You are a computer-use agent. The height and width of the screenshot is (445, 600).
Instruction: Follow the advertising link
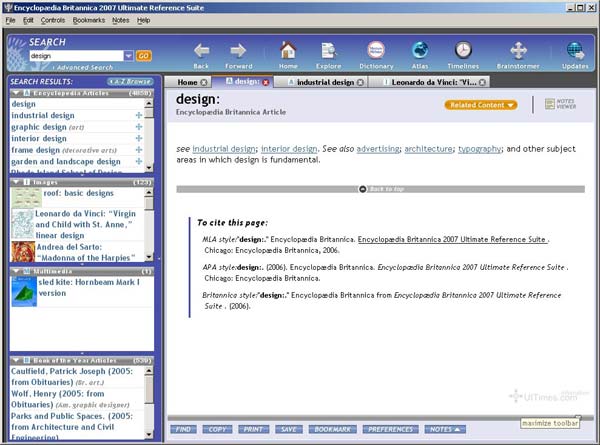378,149
